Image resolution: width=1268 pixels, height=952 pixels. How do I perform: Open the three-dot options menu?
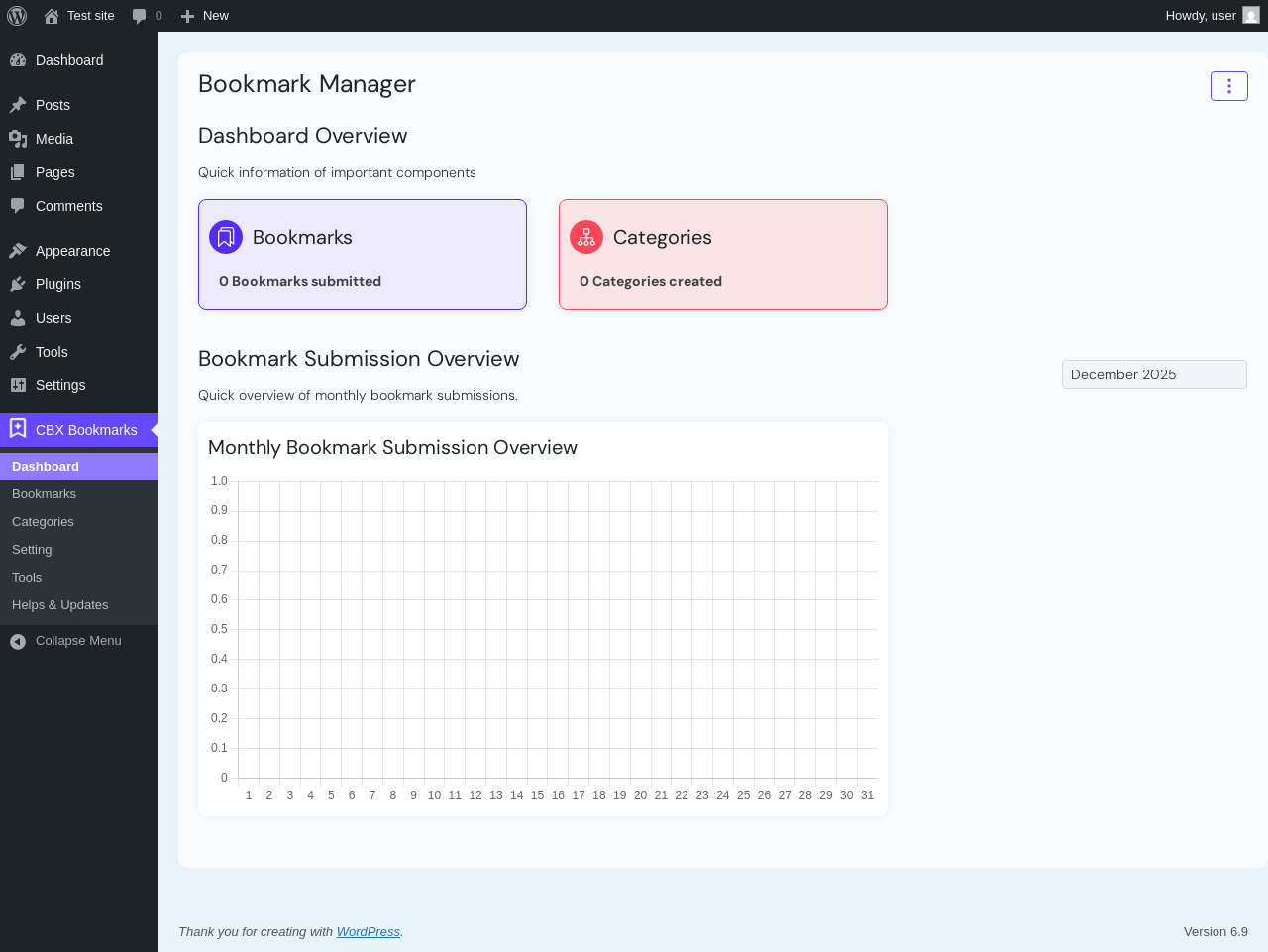1228,86
